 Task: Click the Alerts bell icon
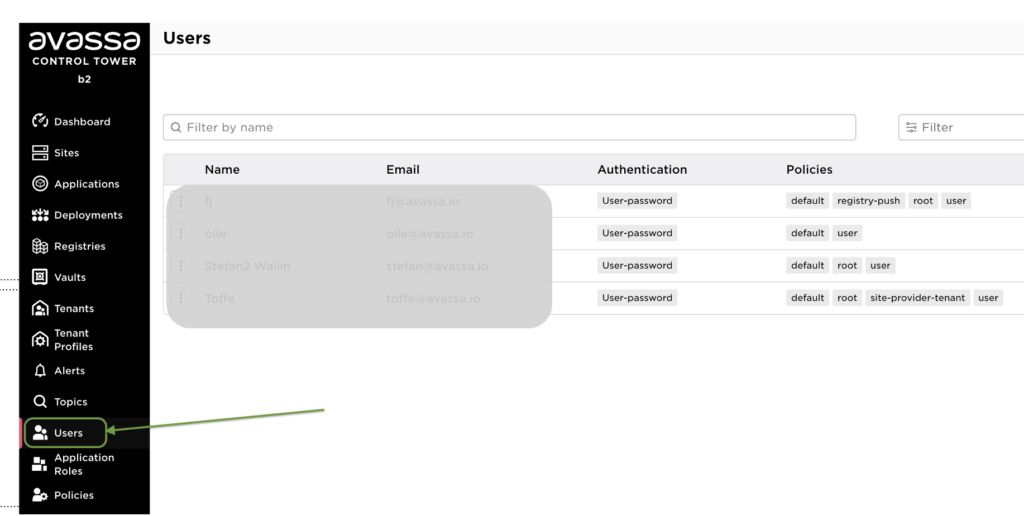pos(40,371)
